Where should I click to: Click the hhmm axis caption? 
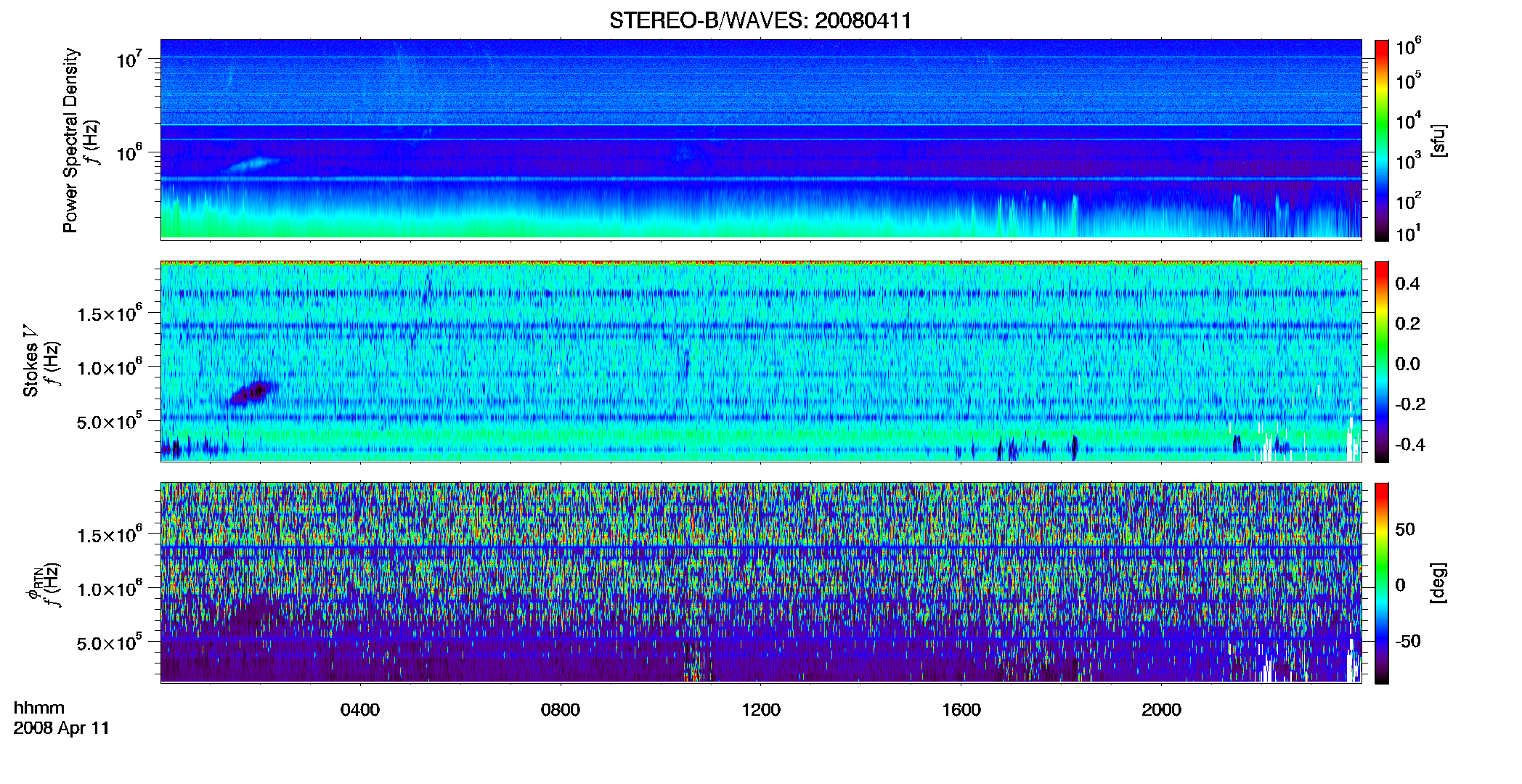pos(39,709)
